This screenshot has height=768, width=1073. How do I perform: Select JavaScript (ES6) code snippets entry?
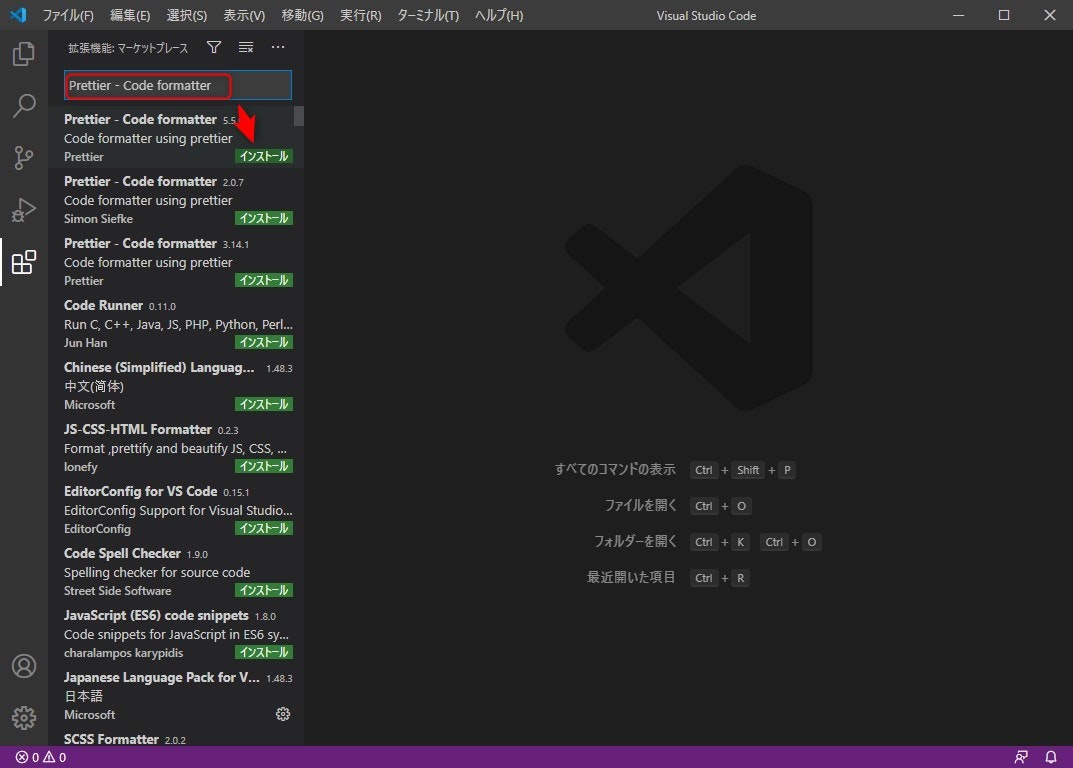coord(176,633)
